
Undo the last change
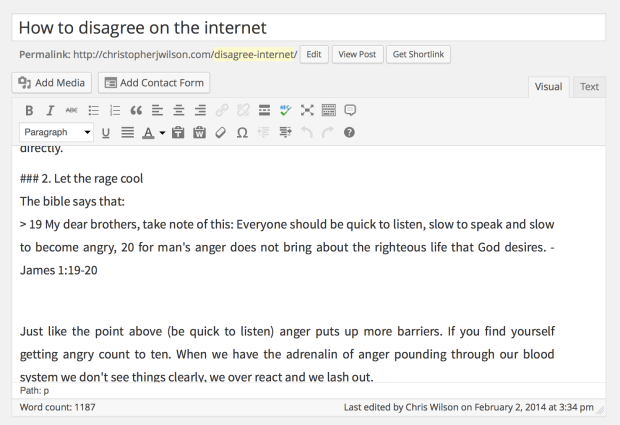[306, 132]
